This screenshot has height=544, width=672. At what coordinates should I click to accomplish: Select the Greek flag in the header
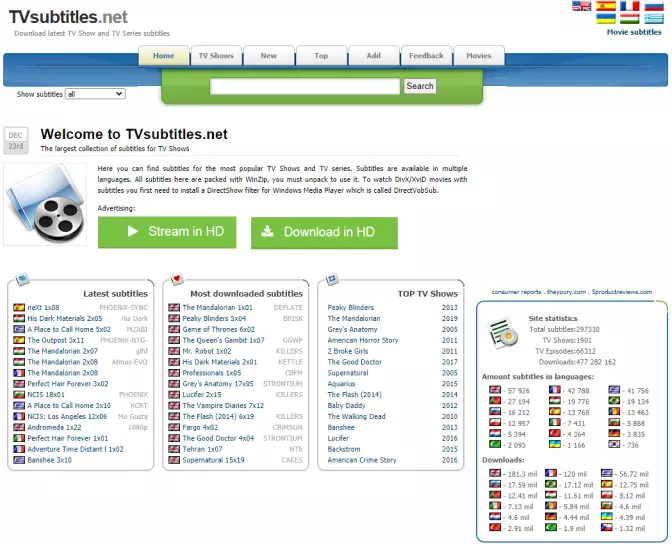click(654, 18)
